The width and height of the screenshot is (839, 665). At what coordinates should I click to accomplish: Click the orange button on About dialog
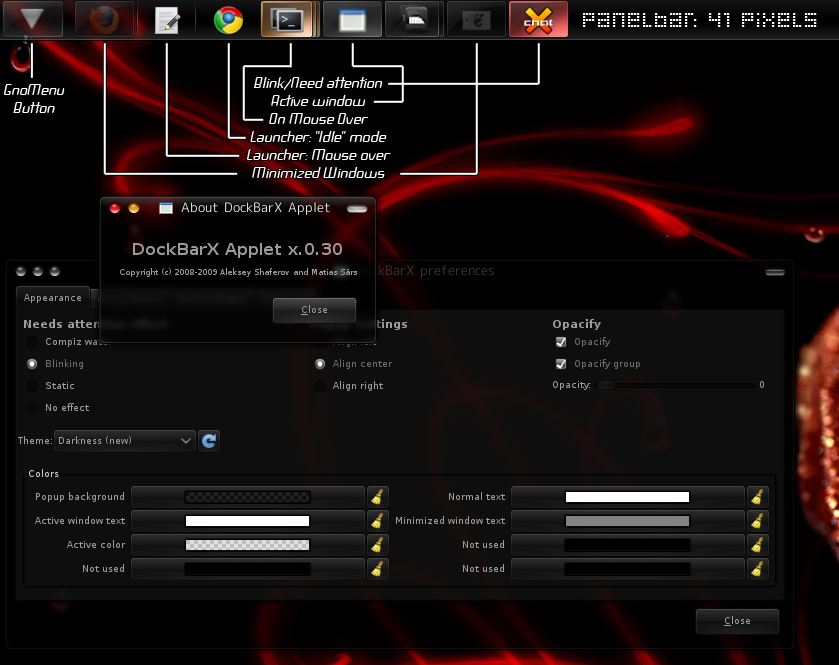pos(134,208)
